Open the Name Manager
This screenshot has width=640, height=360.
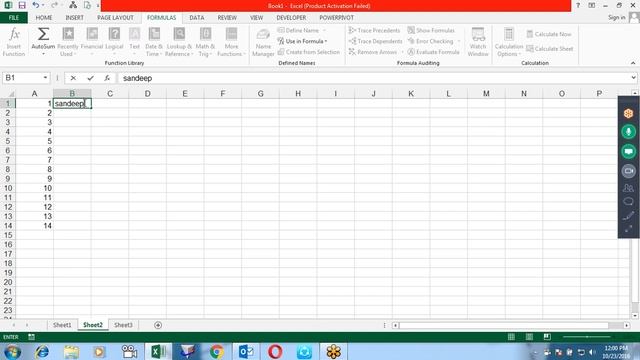(x=263, y=42)
